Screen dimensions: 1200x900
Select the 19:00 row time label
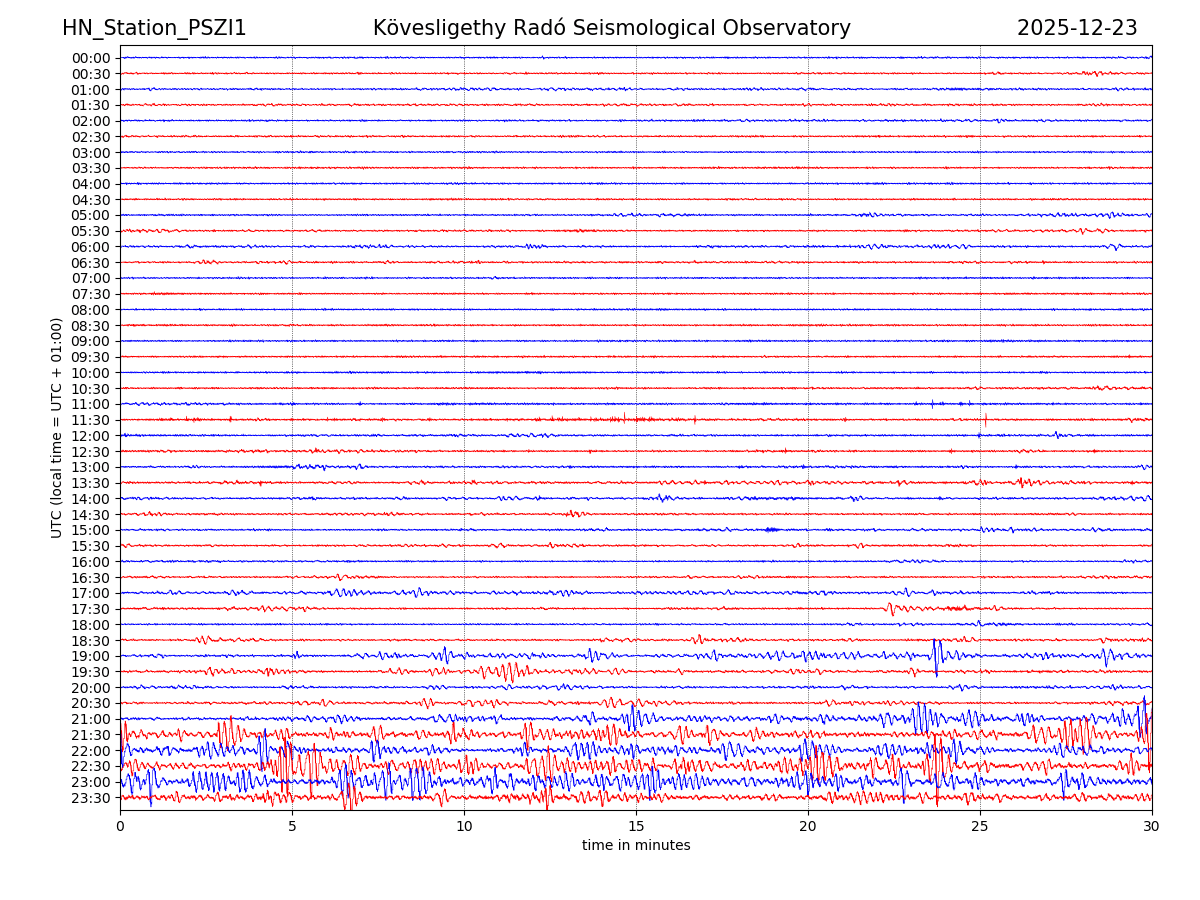[90, 656]
